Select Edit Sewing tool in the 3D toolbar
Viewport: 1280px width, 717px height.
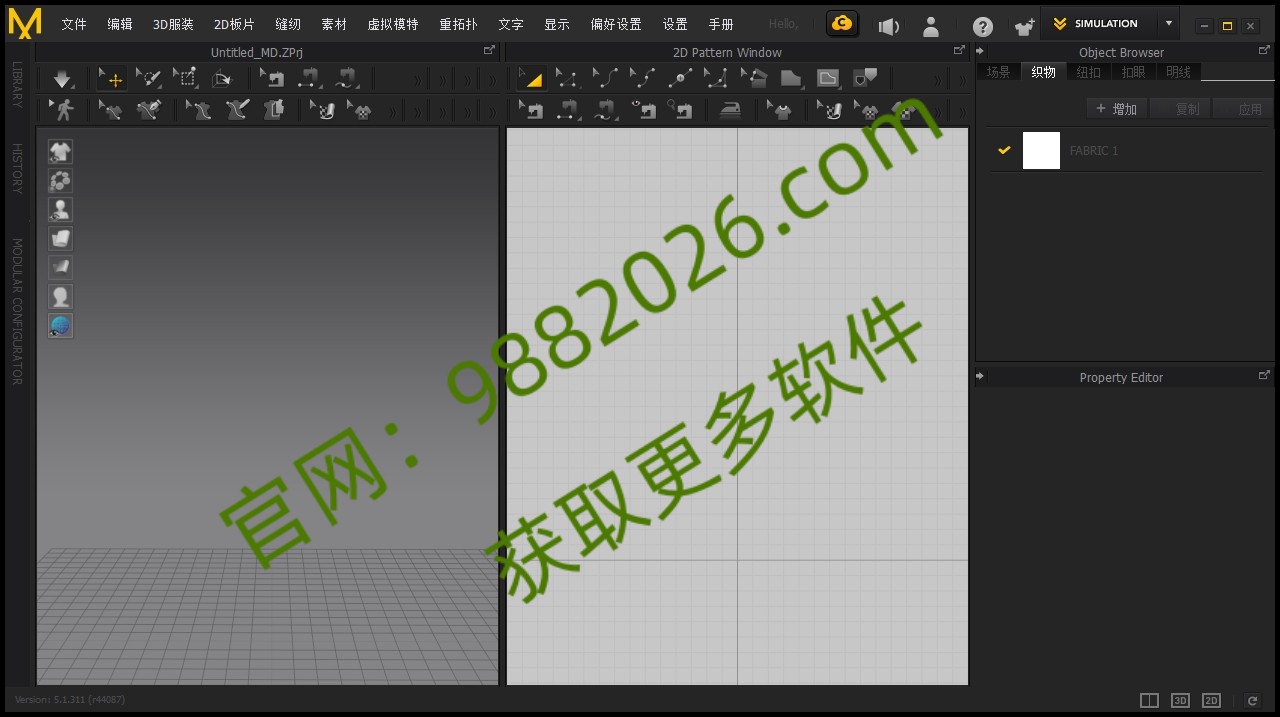[x=272, y=79]
